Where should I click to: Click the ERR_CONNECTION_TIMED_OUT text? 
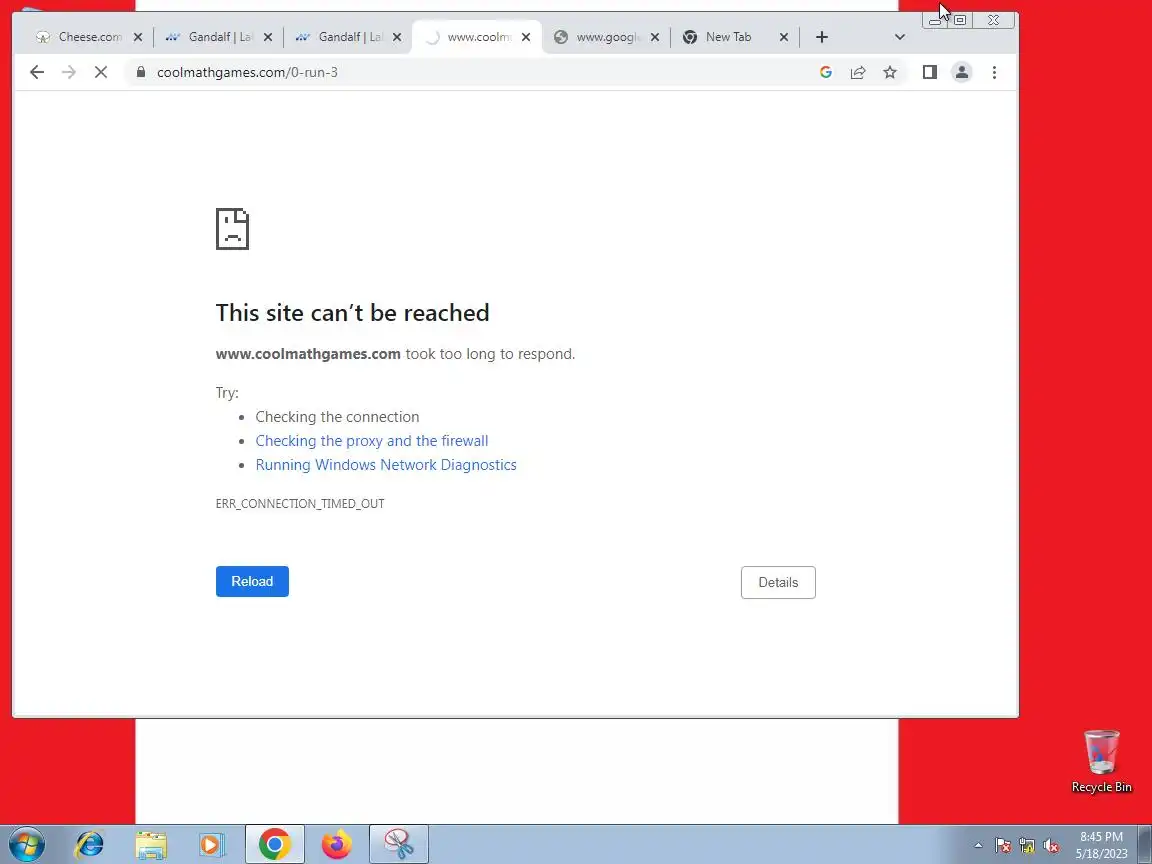pos(300,503)
